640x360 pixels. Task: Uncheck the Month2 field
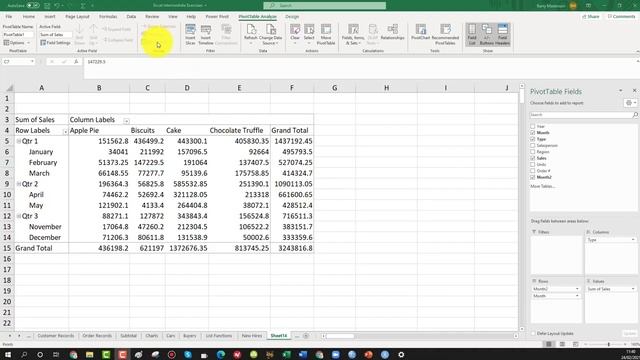coord(533,177)
